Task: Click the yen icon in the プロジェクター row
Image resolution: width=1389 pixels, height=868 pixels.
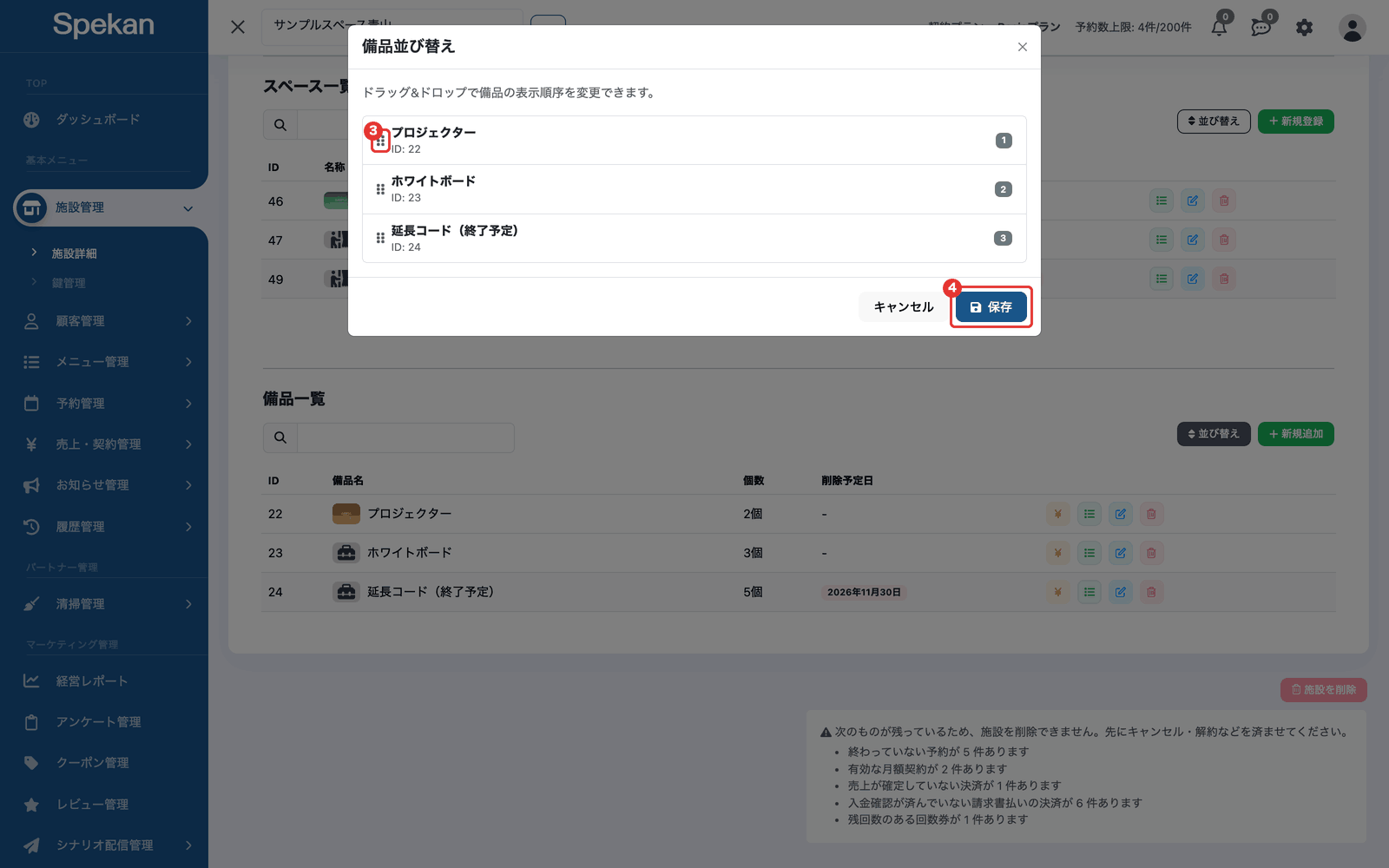Action: (1057, 514)
